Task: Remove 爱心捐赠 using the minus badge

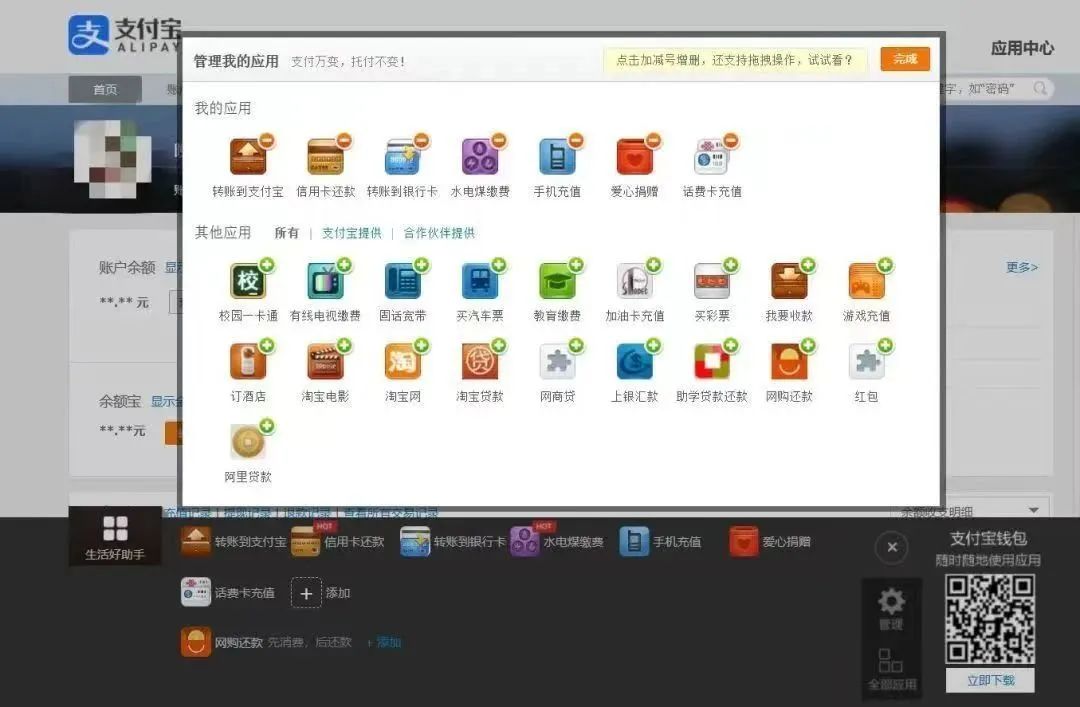Action: 653,141
